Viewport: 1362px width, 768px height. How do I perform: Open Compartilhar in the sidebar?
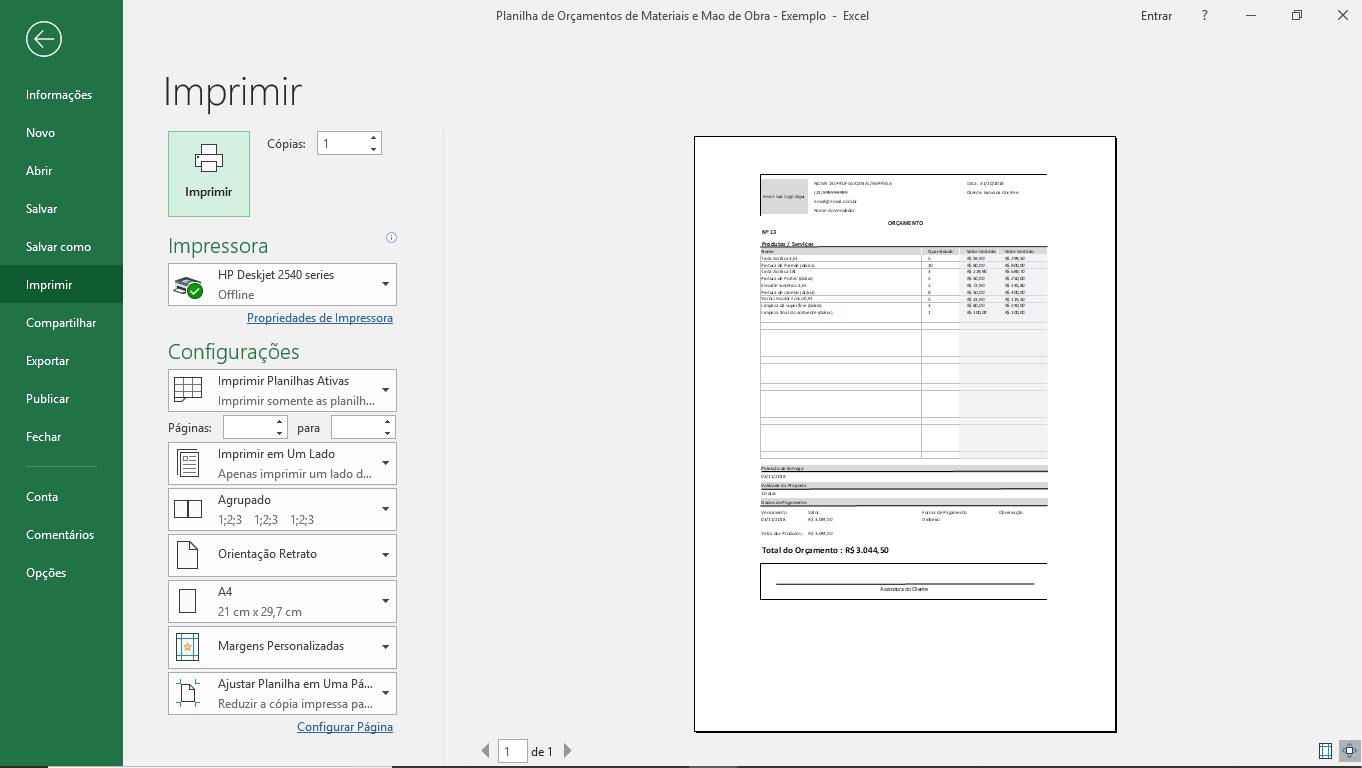[x=61, y=323]
